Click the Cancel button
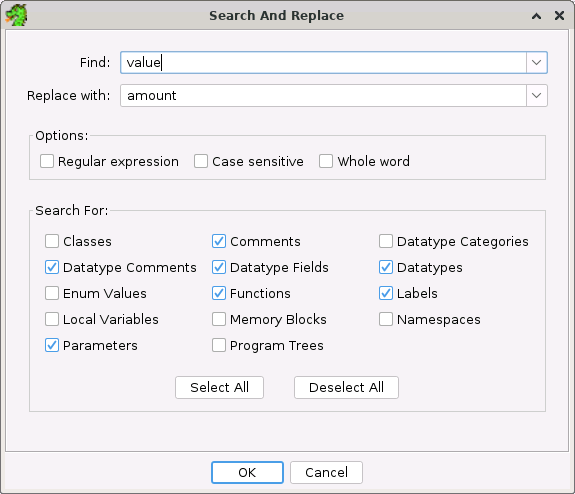The height and width of the screenshot is (494, 575). pos(326,472)
